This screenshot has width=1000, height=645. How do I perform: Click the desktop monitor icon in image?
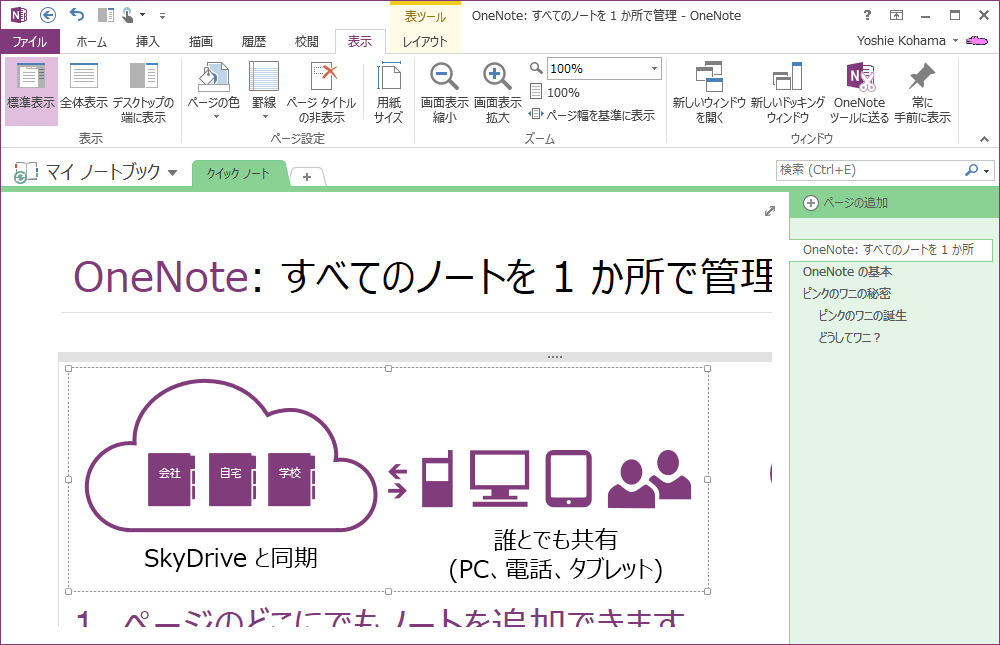[499, 478]
